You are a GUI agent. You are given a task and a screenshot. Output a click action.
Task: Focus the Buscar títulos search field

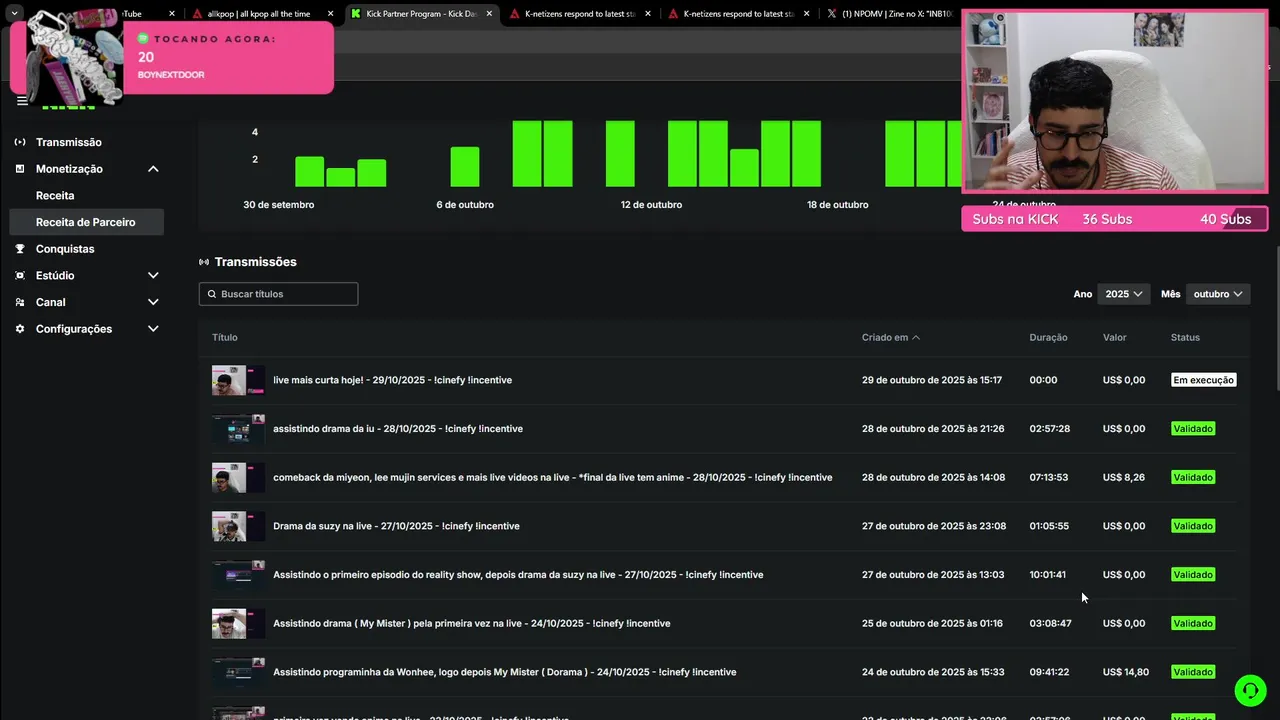pyautogui.click(x=278, y=294)
